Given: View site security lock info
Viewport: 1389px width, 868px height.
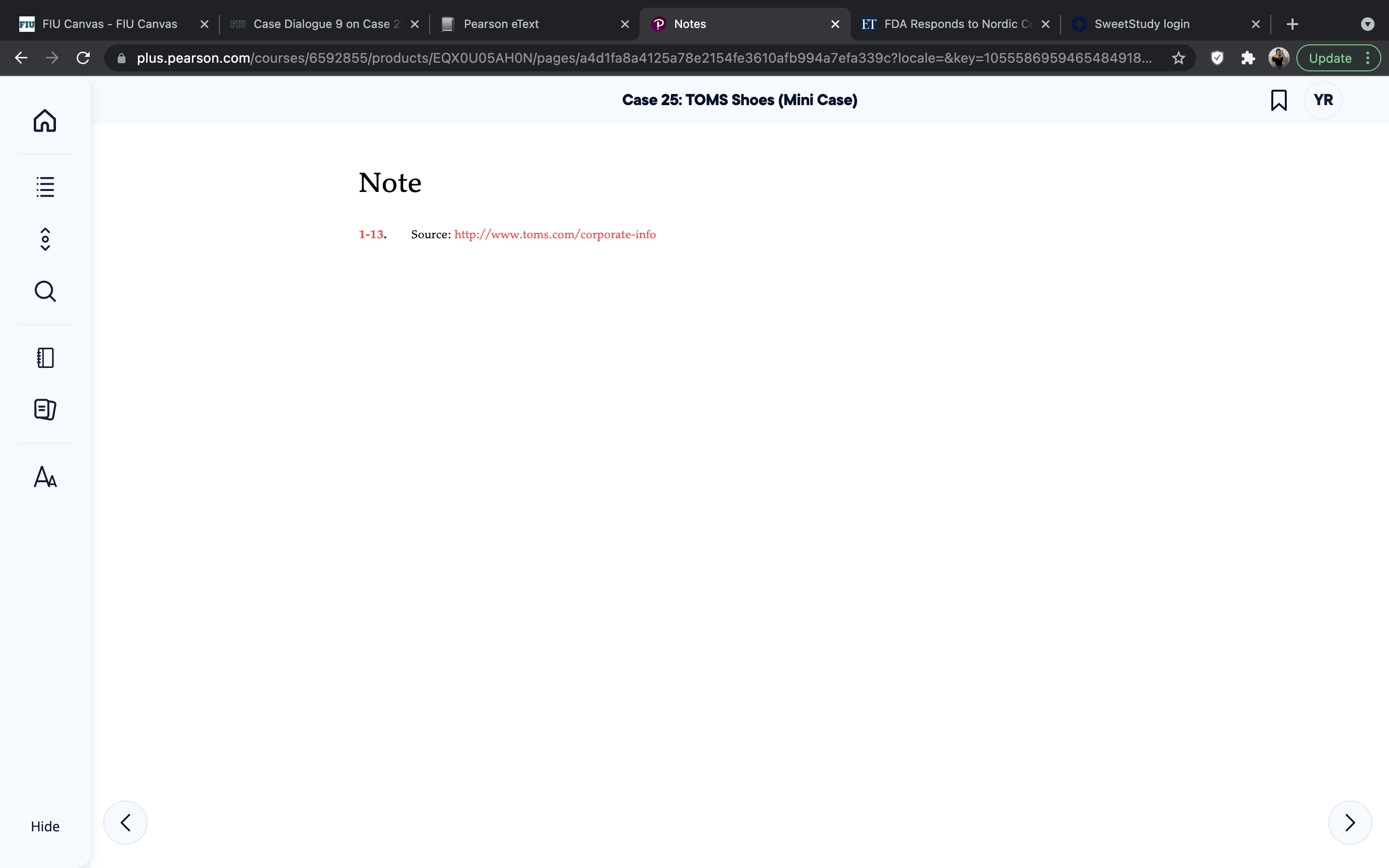Looking at the screenshot, I should [x=121, y=58].
